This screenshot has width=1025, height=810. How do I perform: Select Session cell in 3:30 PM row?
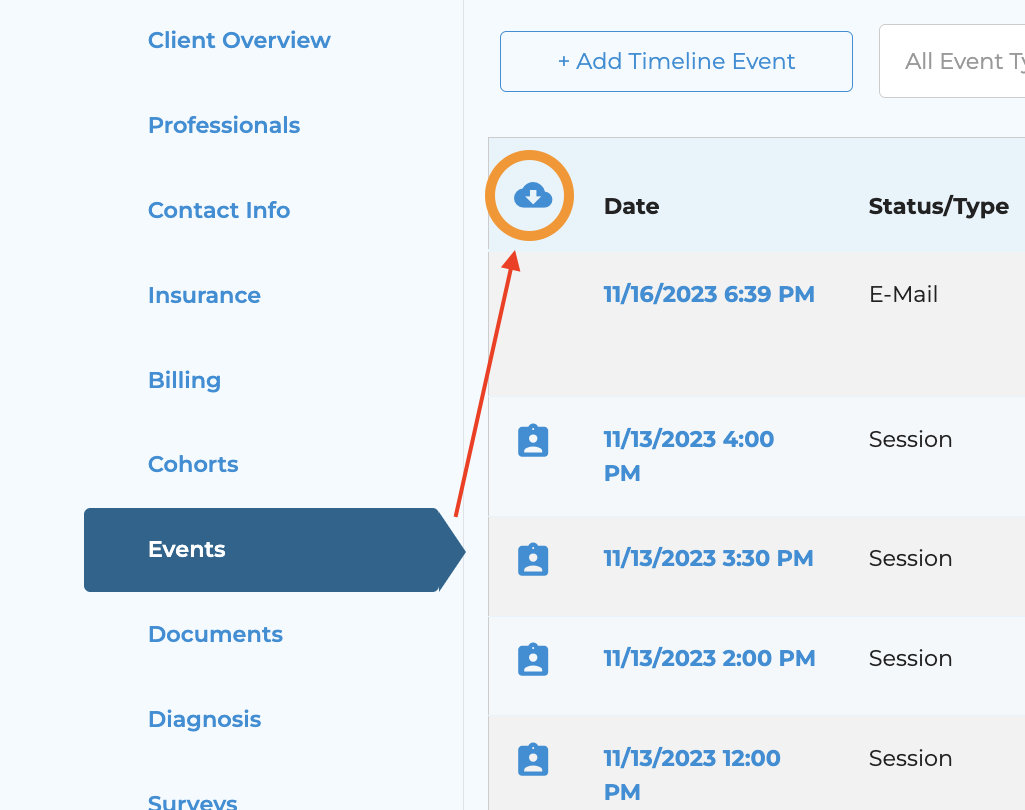(910, 558)
